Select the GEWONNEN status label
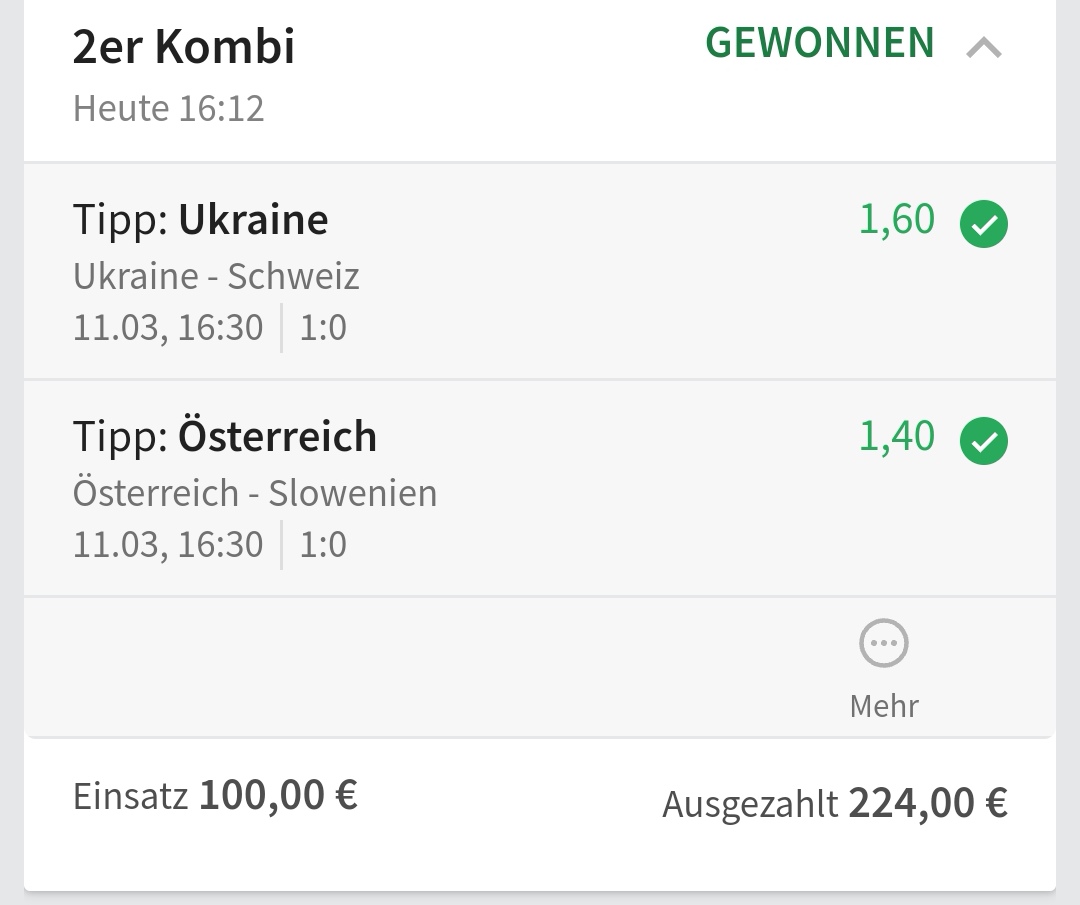The width and height of the screenshot is (1080, 905). click(820, 43)
